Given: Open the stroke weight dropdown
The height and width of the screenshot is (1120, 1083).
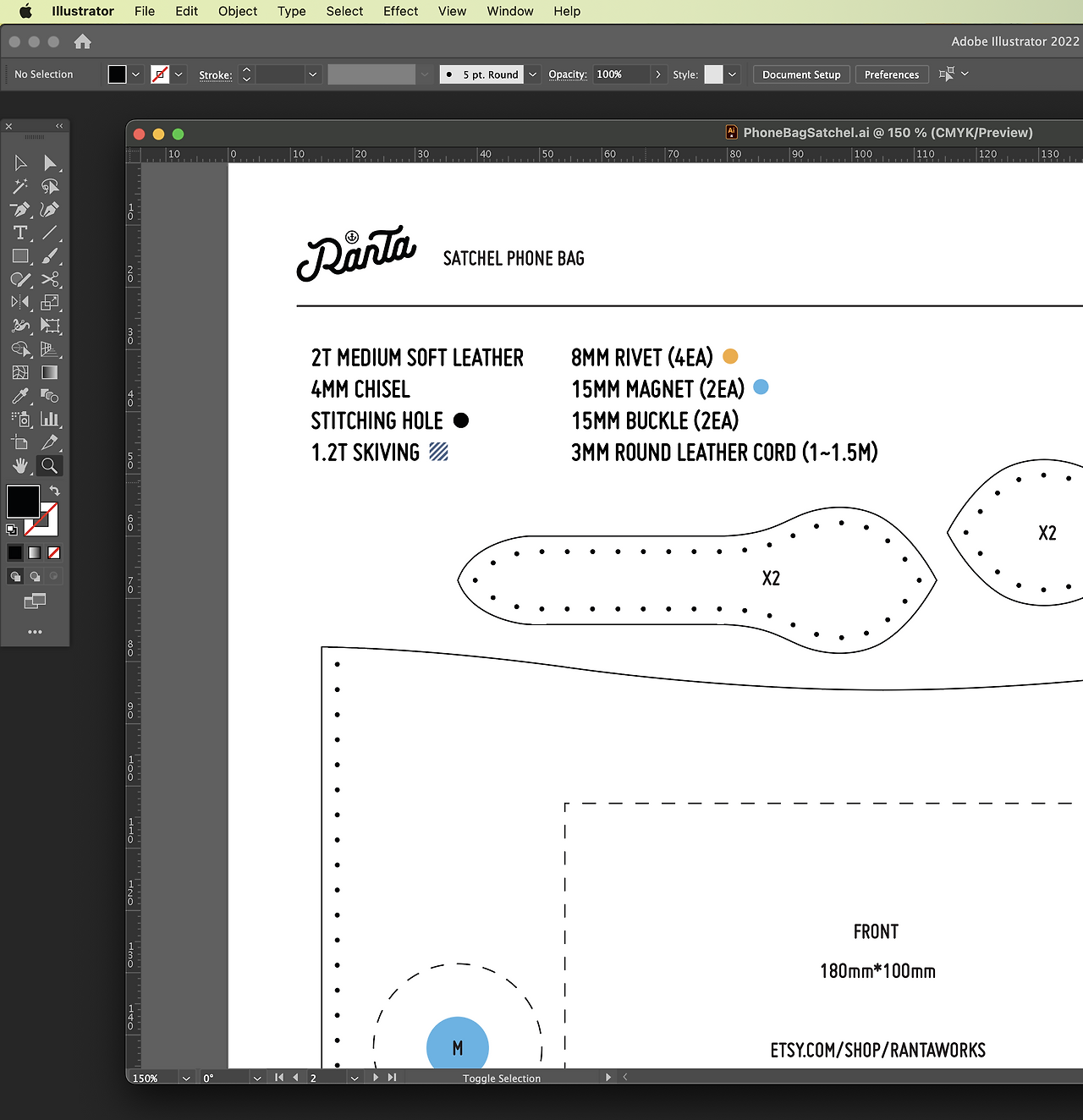Looking at the screenshot, I should pyautogui.click(x=312, y=74).
